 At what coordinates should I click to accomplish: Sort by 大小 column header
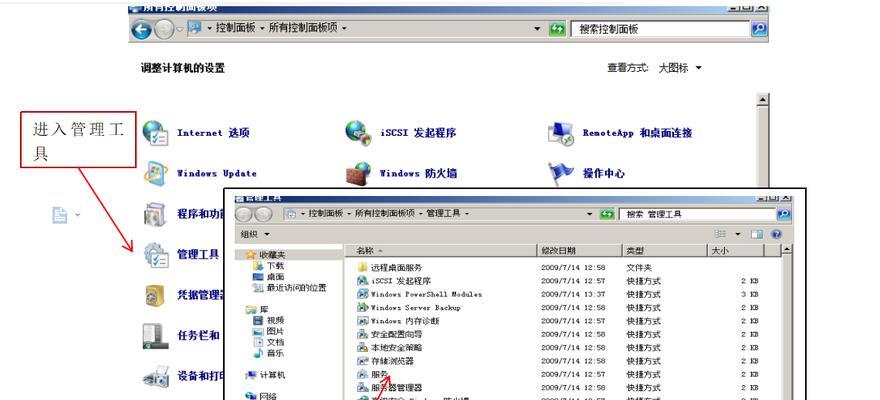click(x=736, y=251)
